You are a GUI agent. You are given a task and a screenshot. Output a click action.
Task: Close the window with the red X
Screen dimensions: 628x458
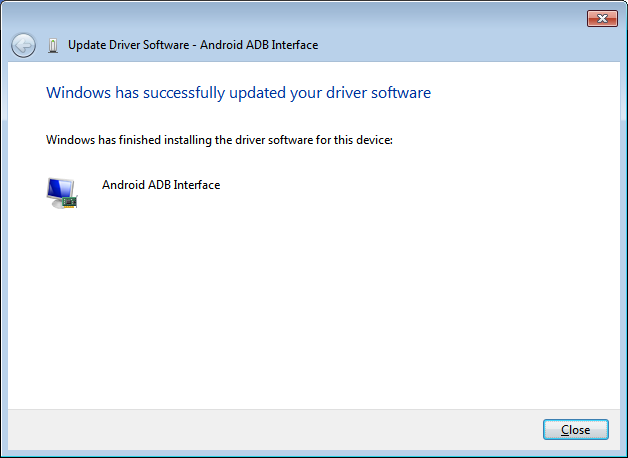coord(600,18)
